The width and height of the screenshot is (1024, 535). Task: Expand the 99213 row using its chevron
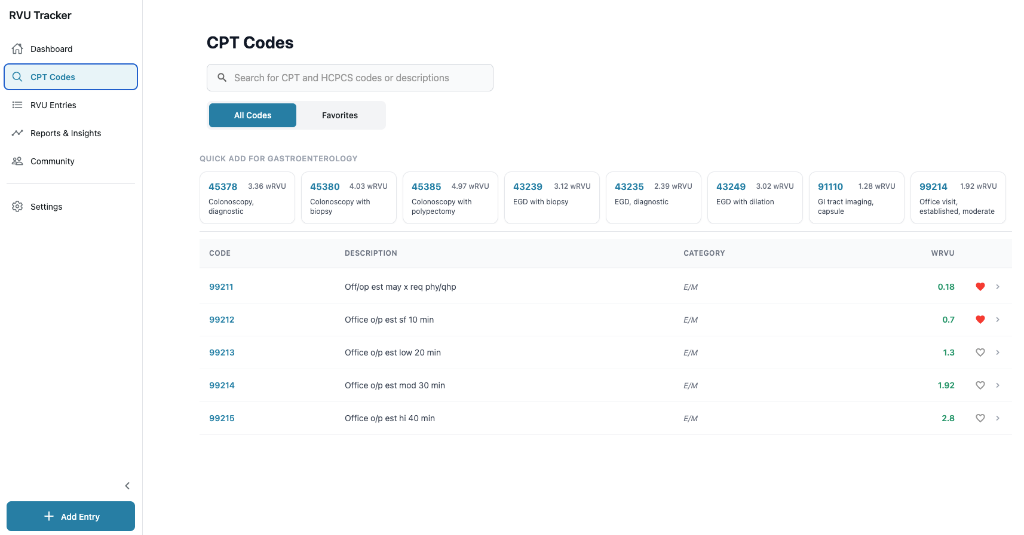(x=998, y=352)
